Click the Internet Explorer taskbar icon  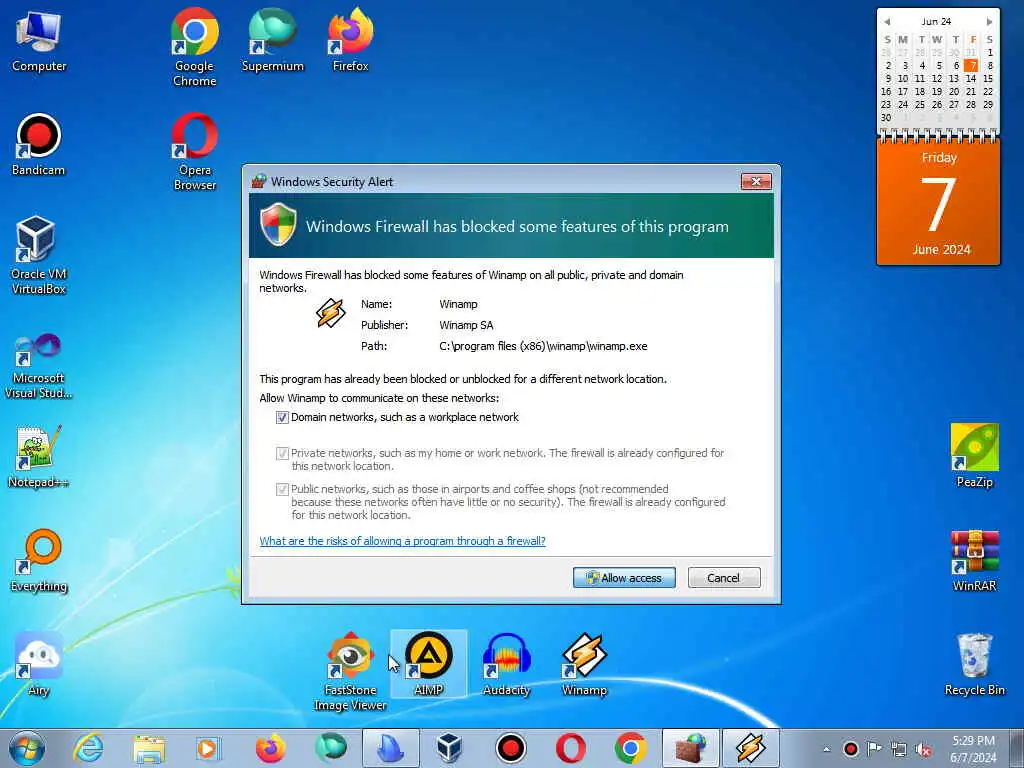(x=88, y=748)
